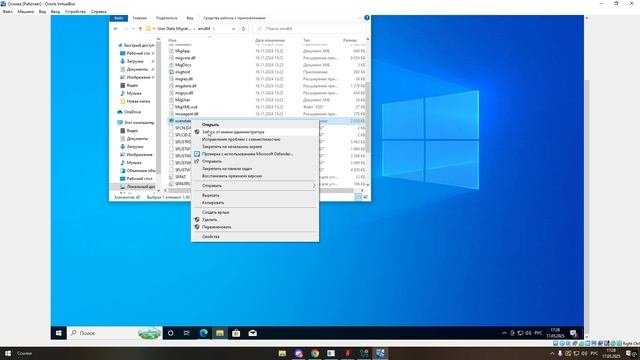Select the MigUser file

pos(182,100)
